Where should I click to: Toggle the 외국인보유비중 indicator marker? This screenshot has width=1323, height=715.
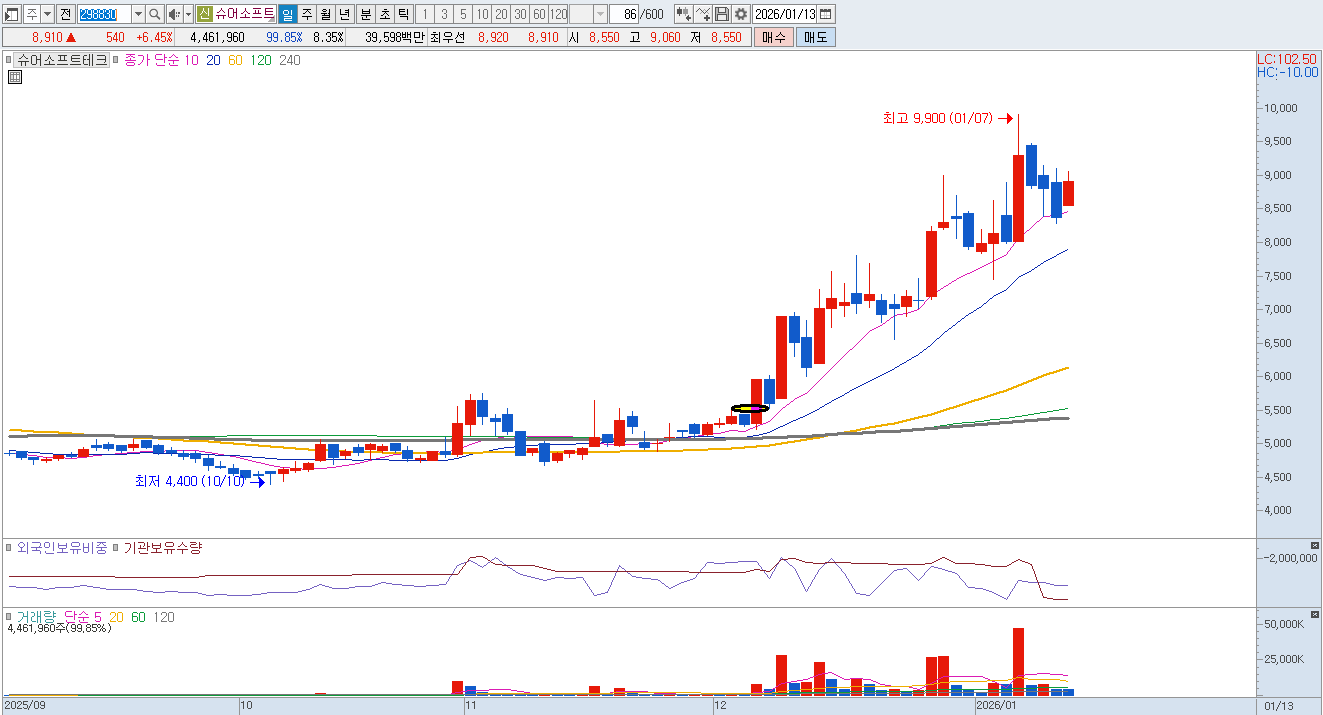[x=11, y=548]
